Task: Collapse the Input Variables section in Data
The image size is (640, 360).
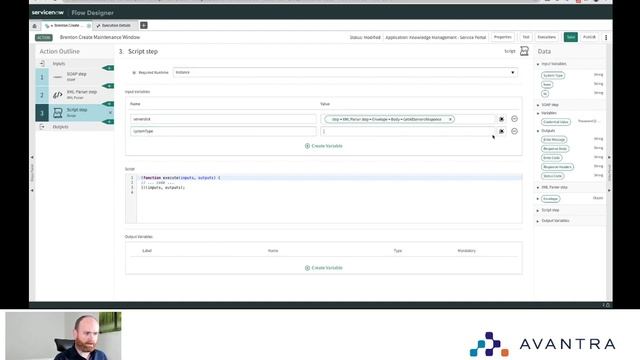Action: pos(538,64)
